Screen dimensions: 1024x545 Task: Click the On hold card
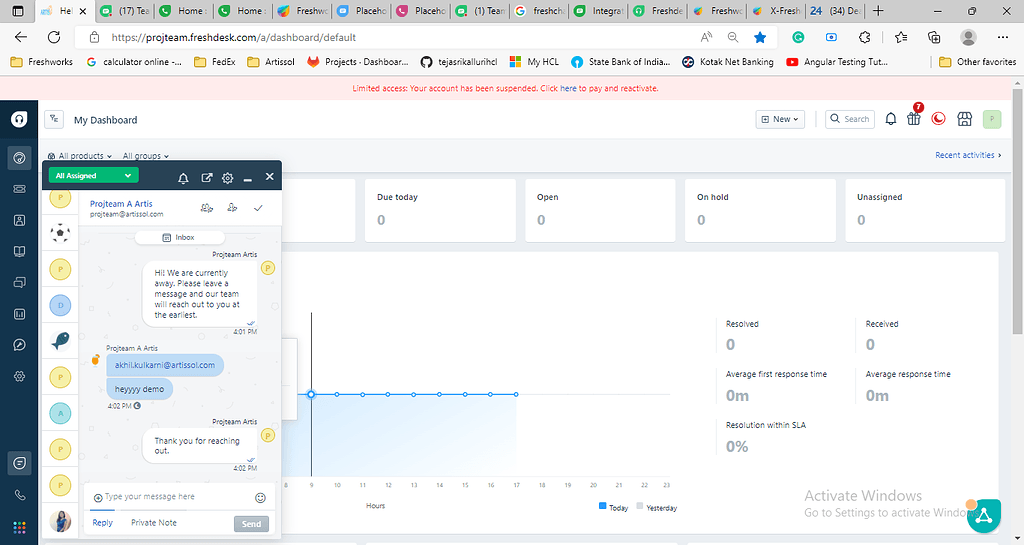(761, 210)
